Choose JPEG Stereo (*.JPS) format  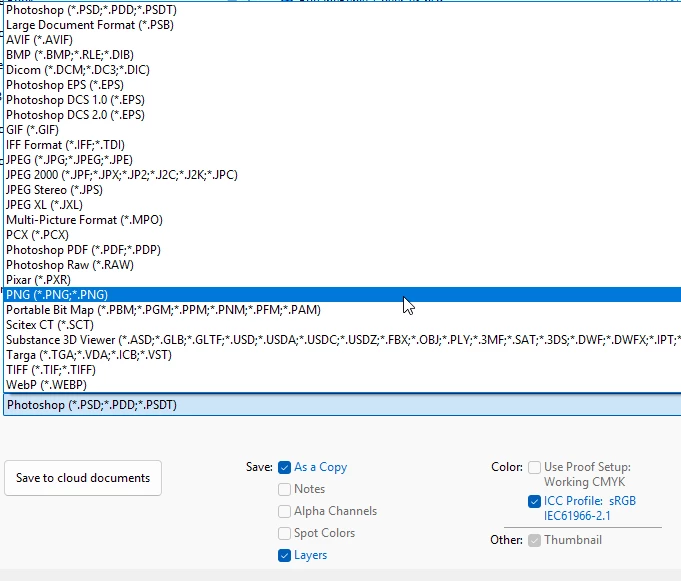342,190
